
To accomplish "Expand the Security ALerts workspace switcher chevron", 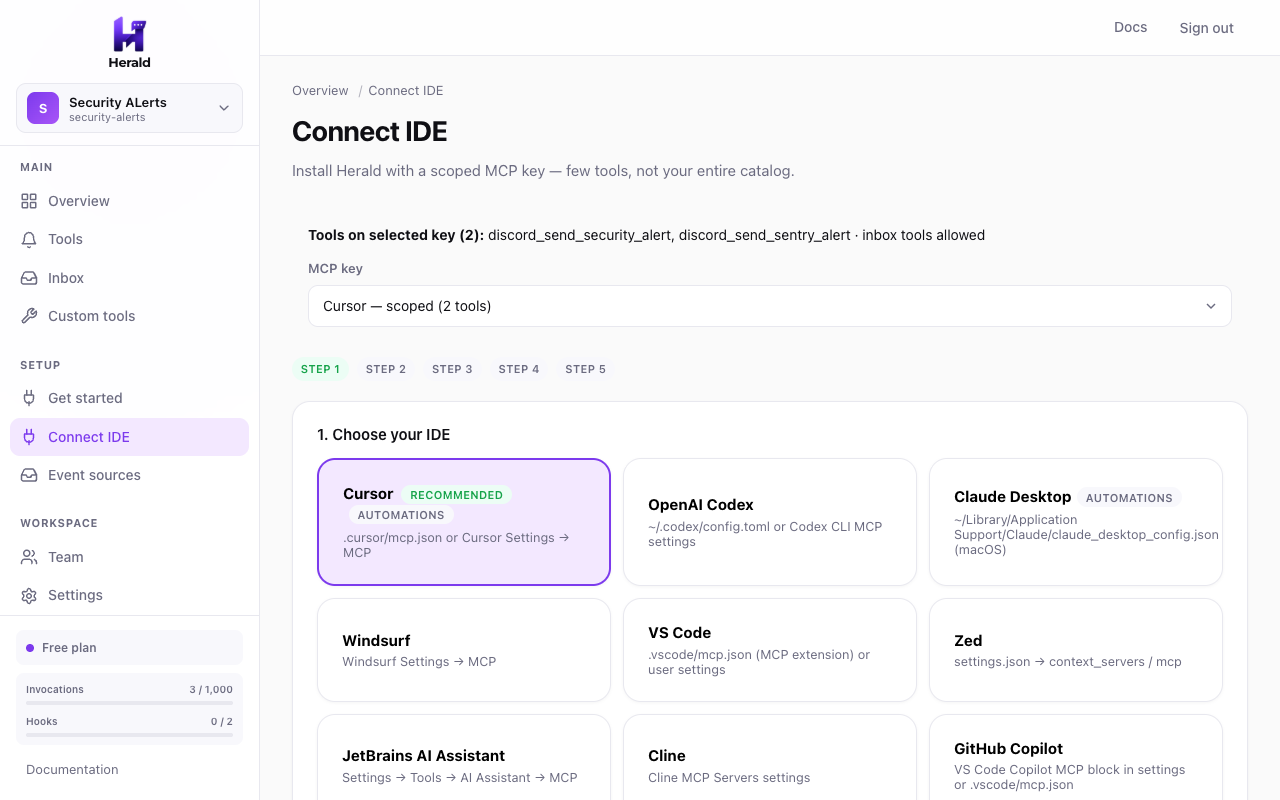I will 224,108.
